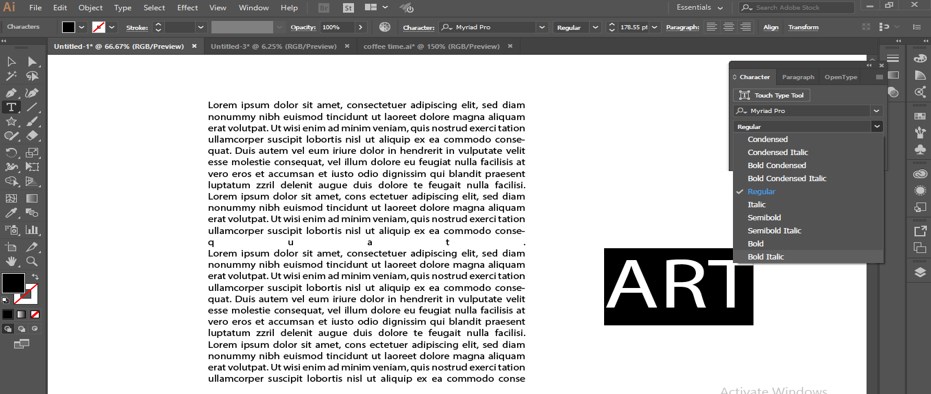The width and height of the screenshot is (931, 394).
Task: Open the stroke weight dropdown
Action: (201, 27)
